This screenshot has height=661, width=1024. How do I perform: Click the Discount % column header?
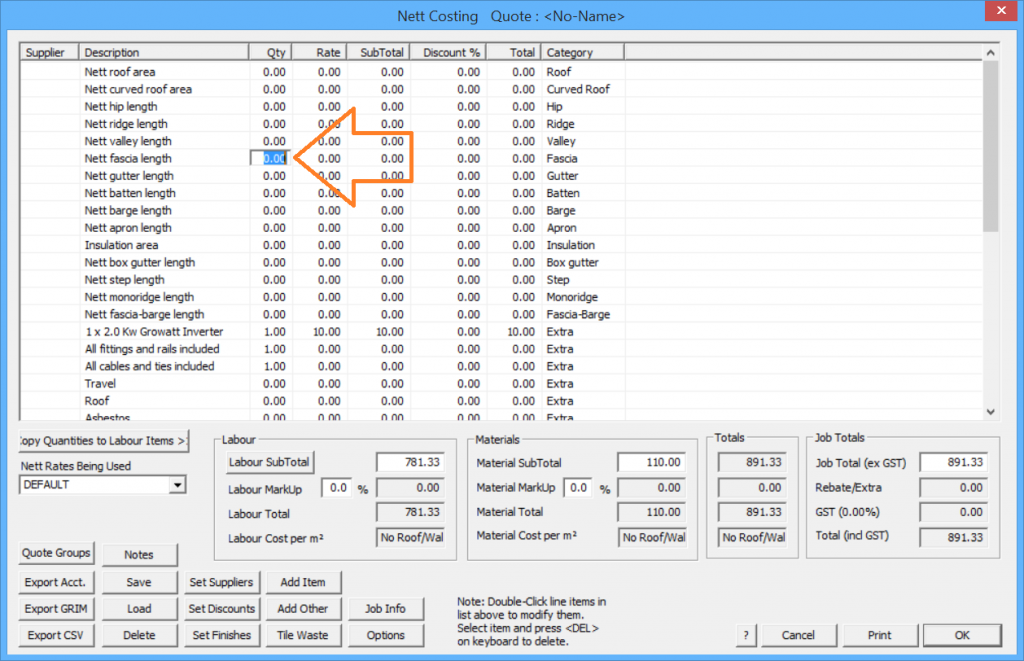tap(448, 52)
